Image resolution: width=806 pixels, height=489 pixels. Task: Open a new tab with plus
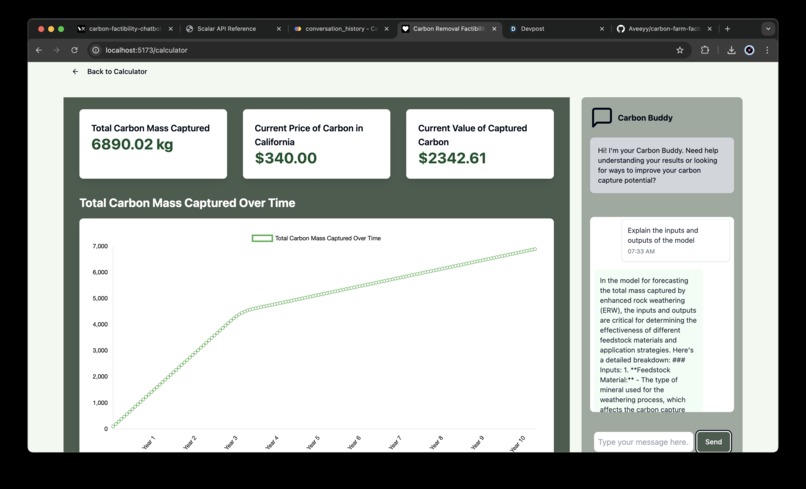[x=727, y=29]
